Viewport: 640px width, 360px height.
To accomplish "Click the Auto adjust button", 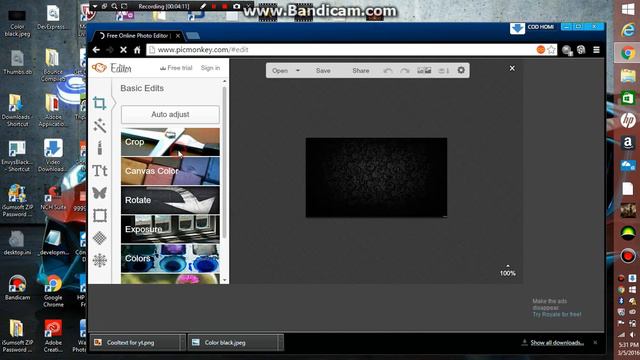I will pos(170,115).
